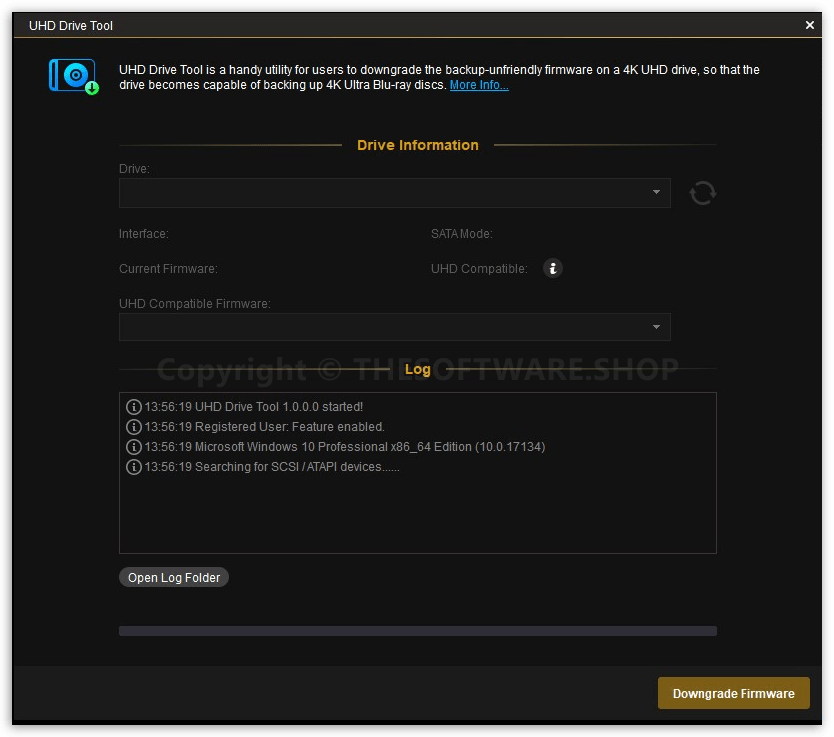Click the 'Interface:' label
This screenshot has width=834, height=737.
[144, 234]
